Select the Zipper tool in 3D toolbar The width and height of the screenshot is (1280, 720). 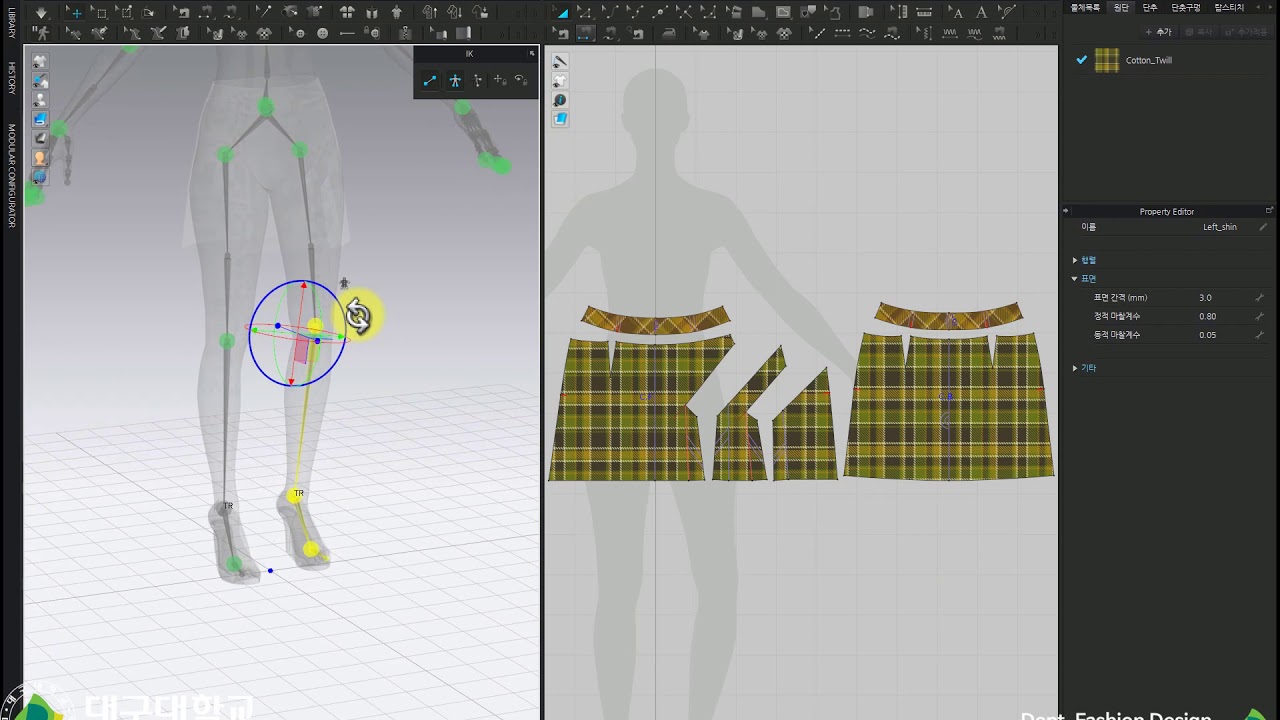coord(405,33)
